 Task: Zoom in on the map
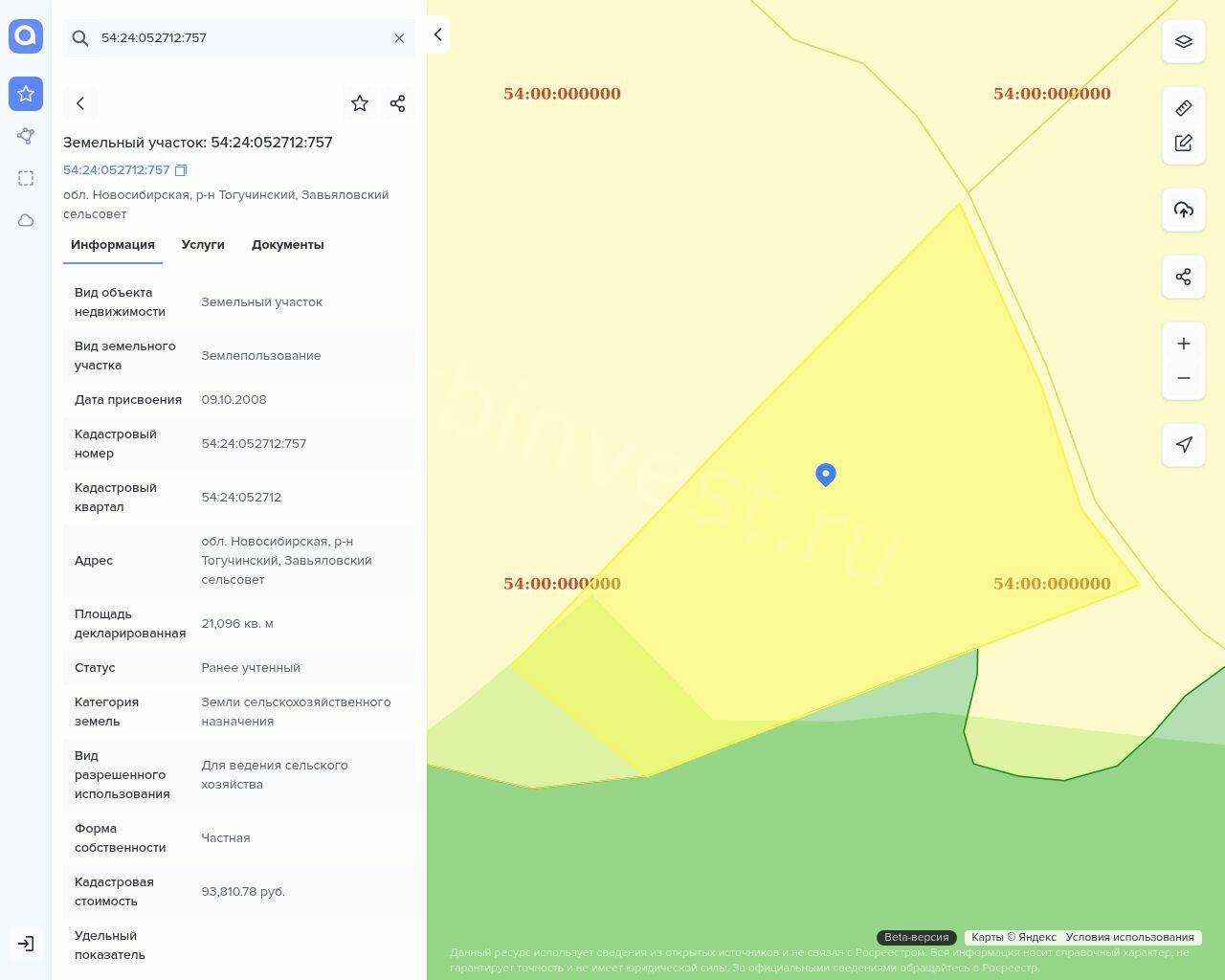pos(1183,344)
